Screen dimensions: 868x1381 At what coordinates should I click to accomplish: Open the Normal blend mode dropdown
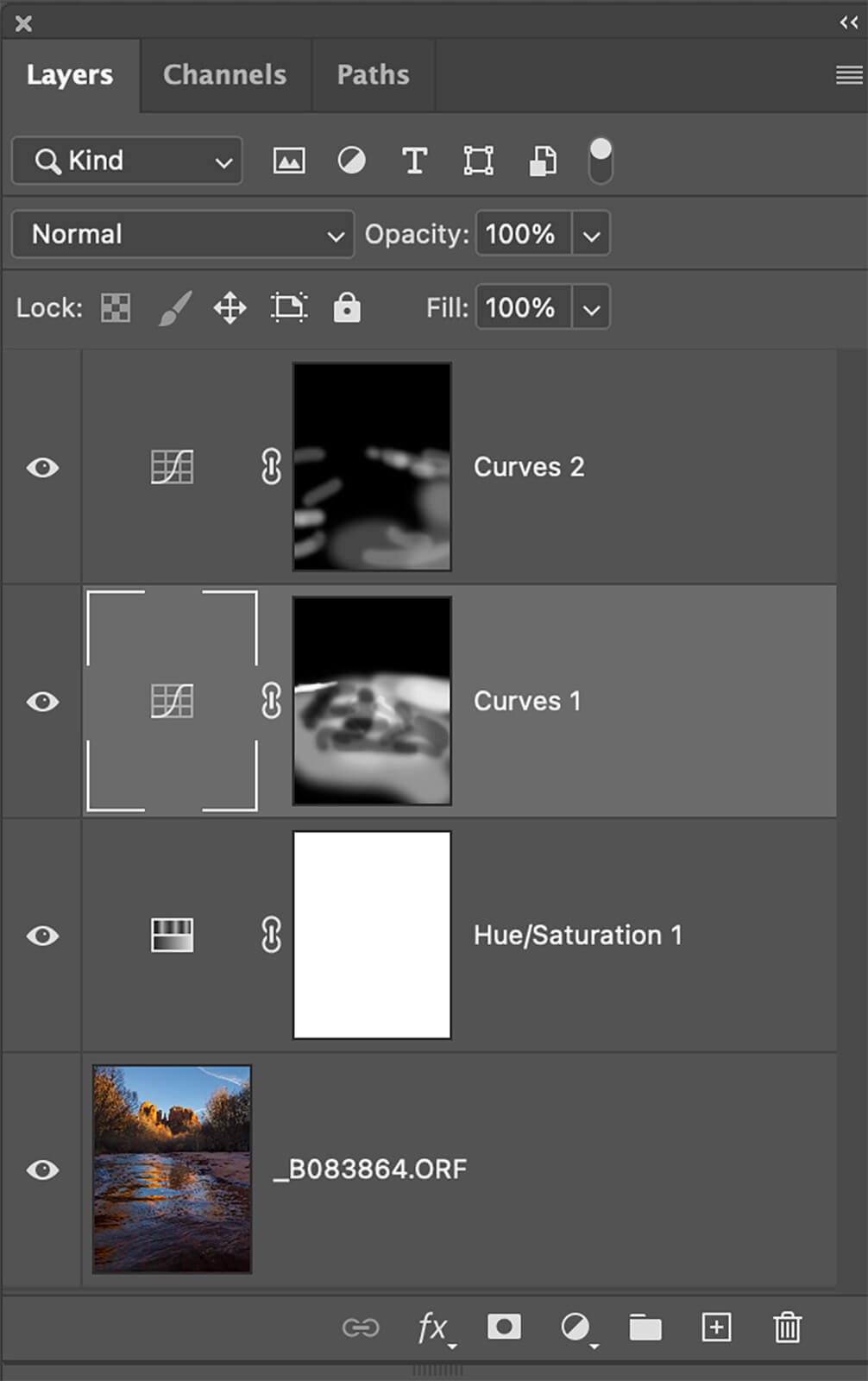(x=183, y=235)
